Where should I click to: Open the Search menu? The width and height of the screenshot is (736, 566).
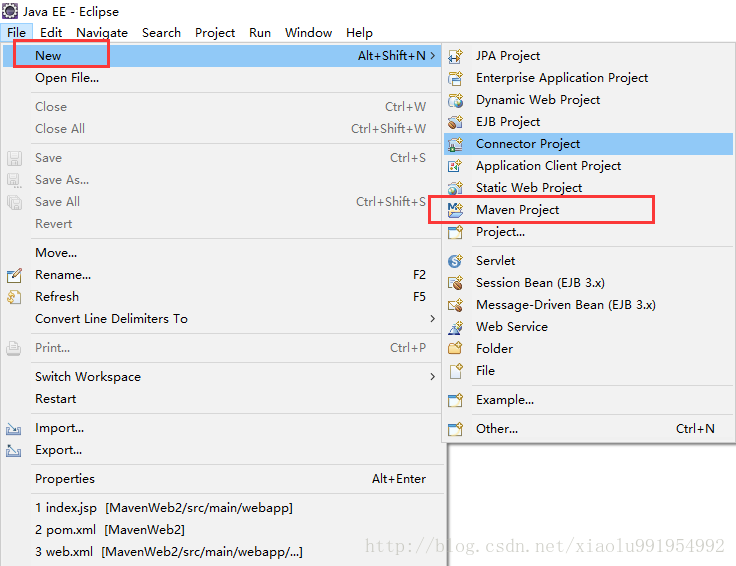pos(161,33)
